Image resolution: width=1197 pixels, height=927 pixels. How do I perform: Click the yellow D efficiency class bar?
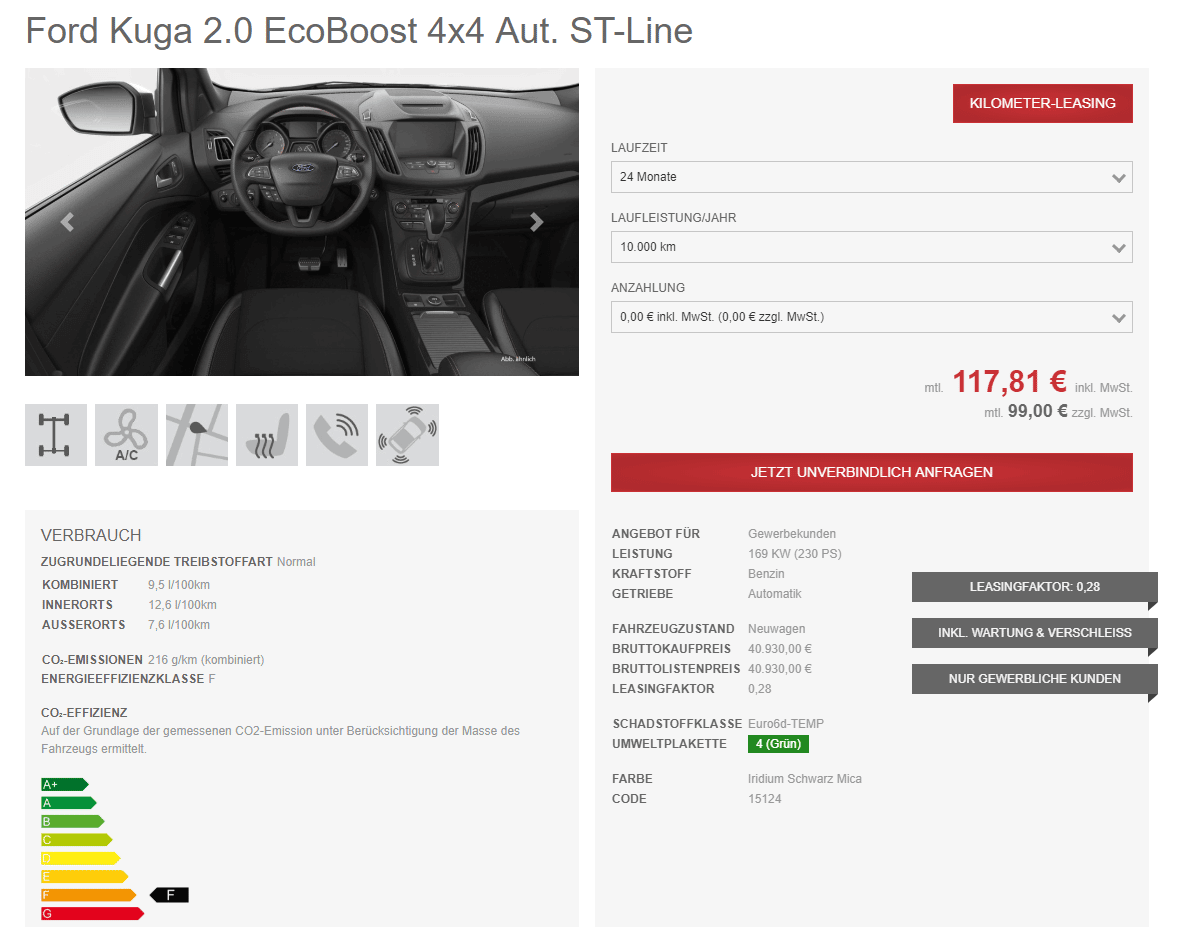81,858
